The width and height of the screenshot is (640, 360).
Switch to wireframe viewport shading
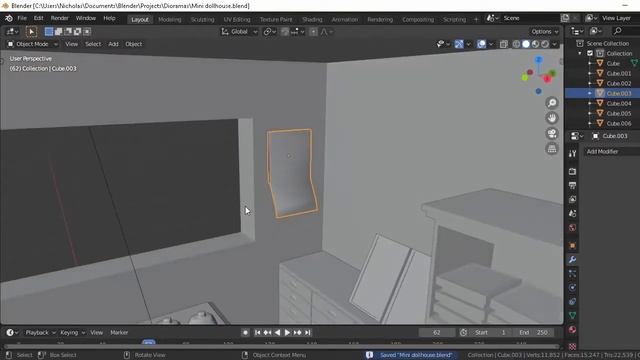click(x=516, y=44)
